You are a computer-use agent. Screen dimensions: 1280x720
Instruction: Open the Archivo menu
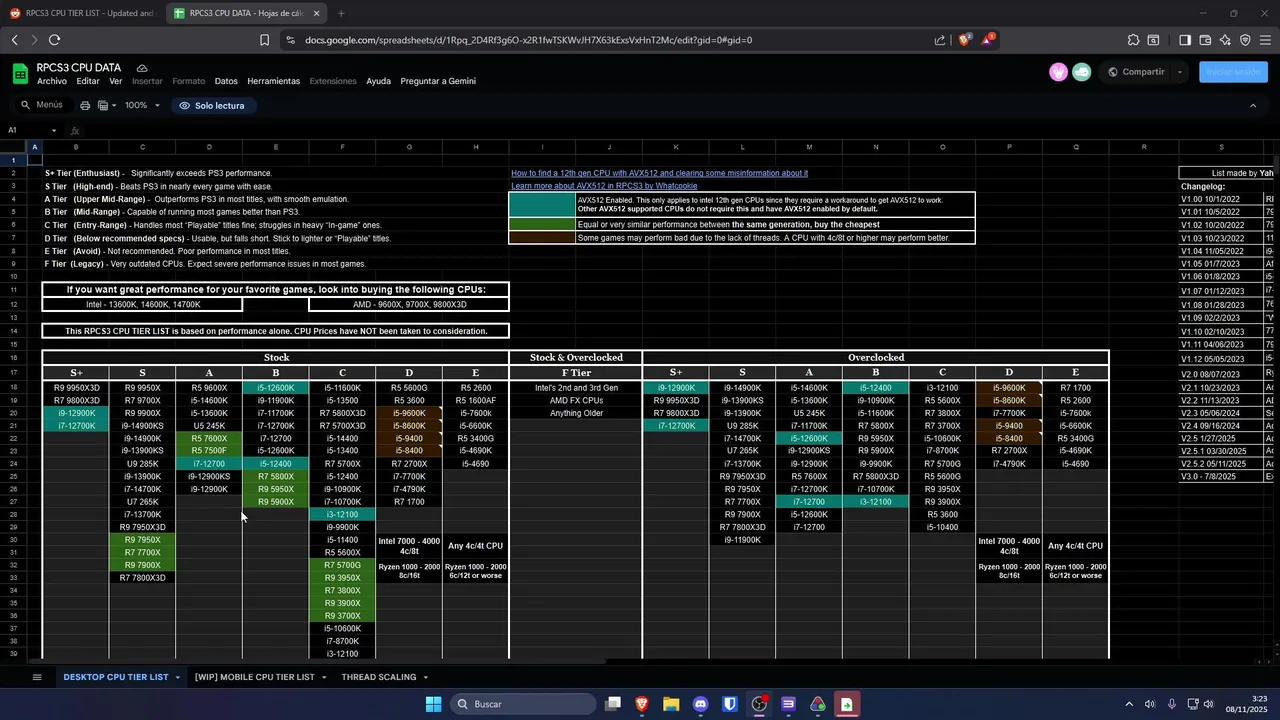tap(52, 81)
